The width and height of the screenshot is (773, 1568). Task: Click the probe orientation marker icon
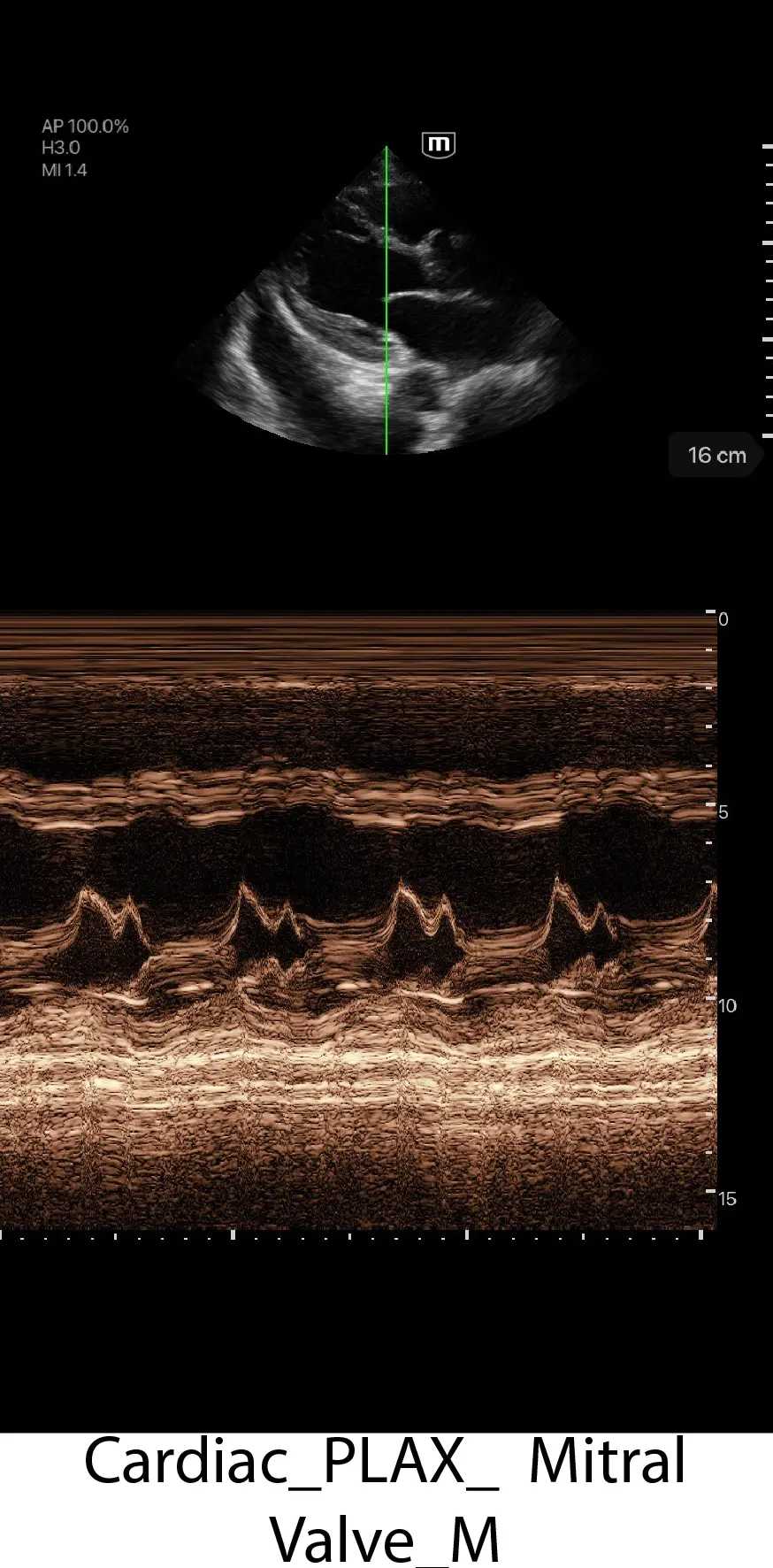pos(439,145)
